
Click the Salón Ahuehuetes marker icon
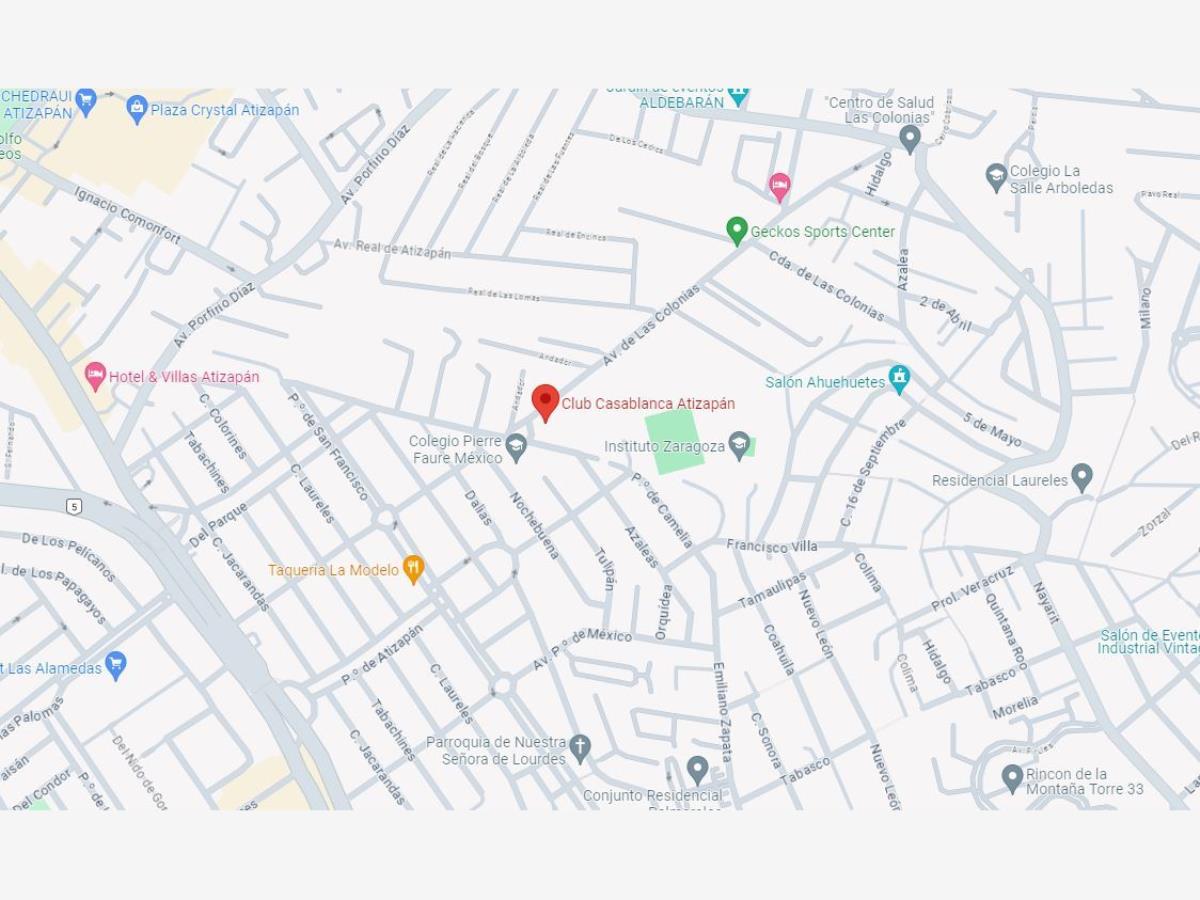tap(899, 380)
